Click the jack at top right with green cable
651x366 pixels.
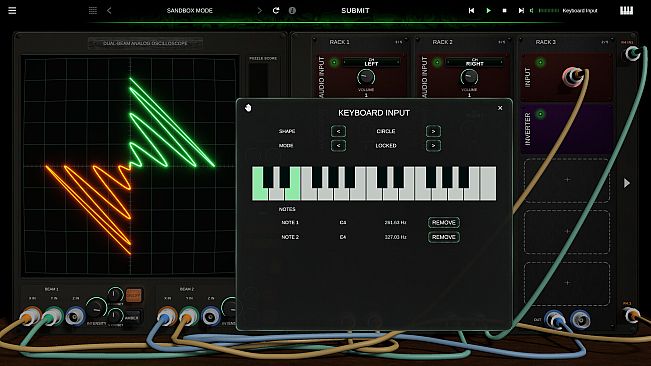click(633, 53)
